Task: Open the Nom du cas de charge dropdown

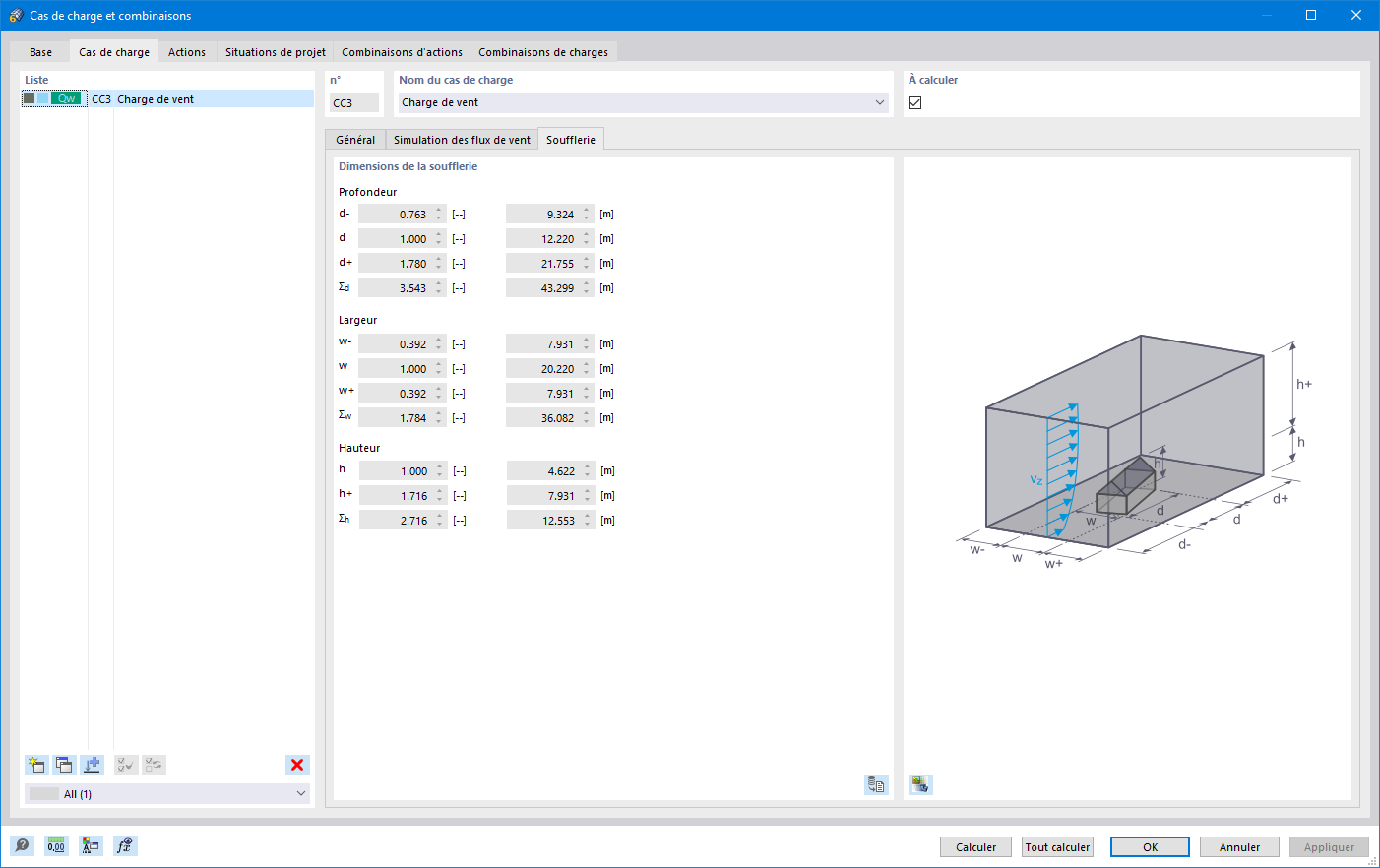Action: tap(643, 102)
